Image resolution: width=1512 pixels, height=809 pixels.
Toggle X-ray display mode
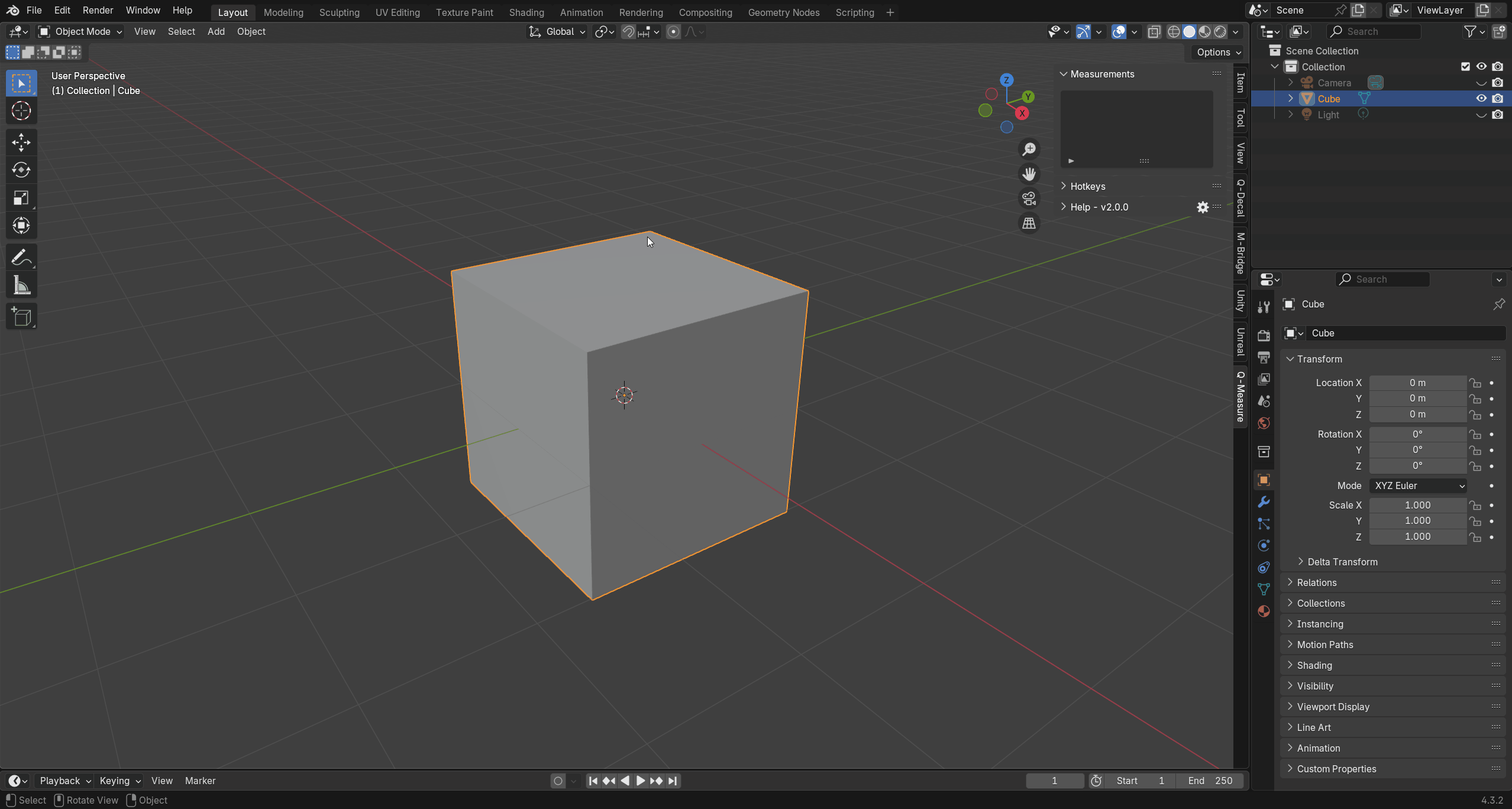click(1154, 32)
